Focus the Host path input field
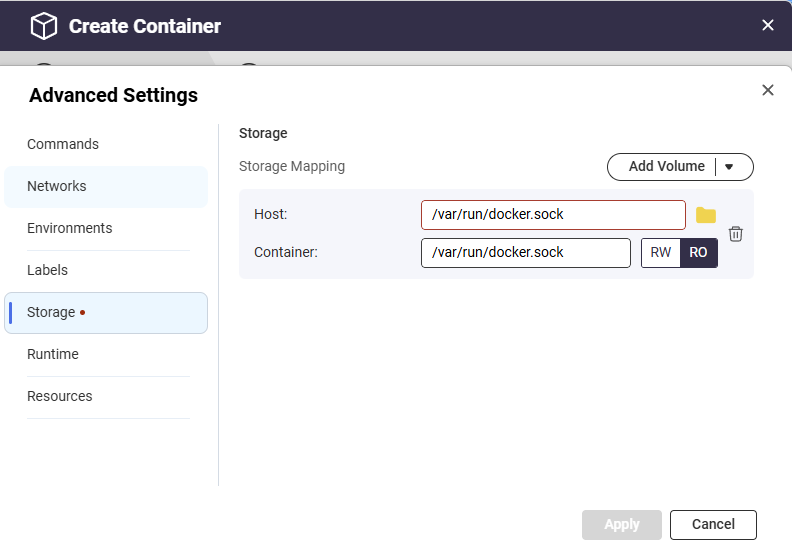 click(x=553, y=215)
